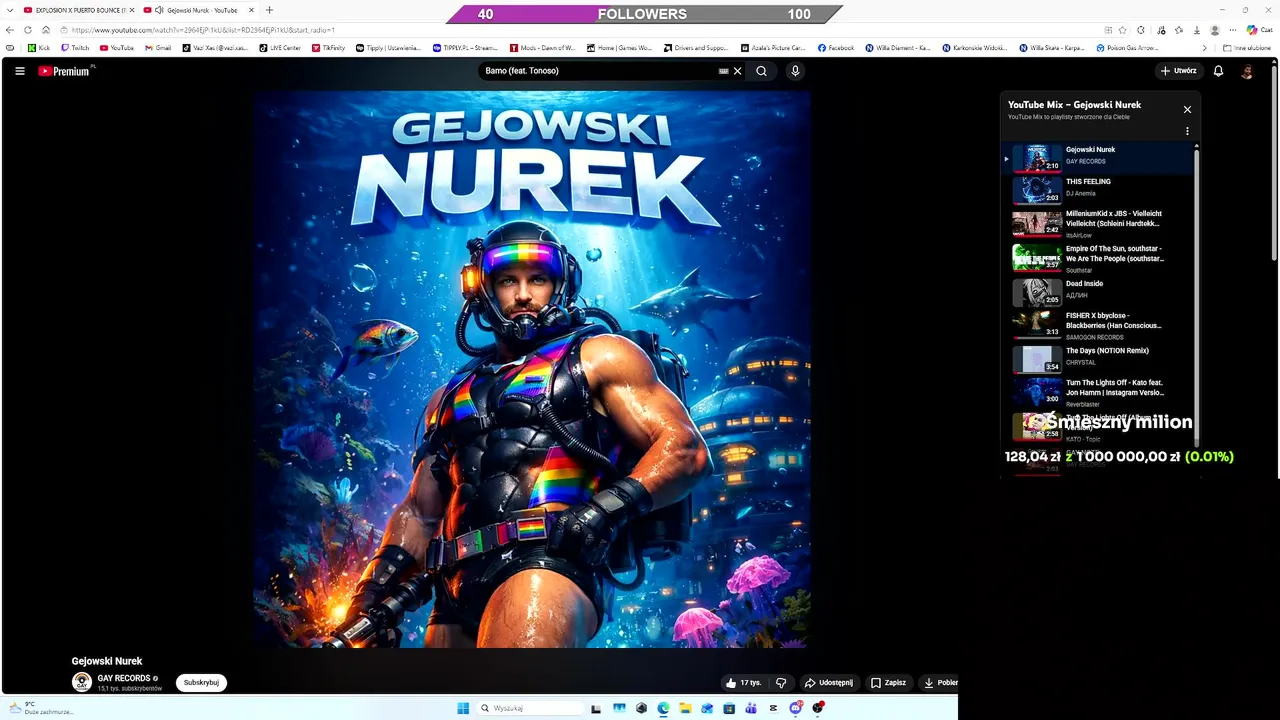Open playlist three-dot options menu
The image size is (1280, 720).
[x=1187, y=131]
